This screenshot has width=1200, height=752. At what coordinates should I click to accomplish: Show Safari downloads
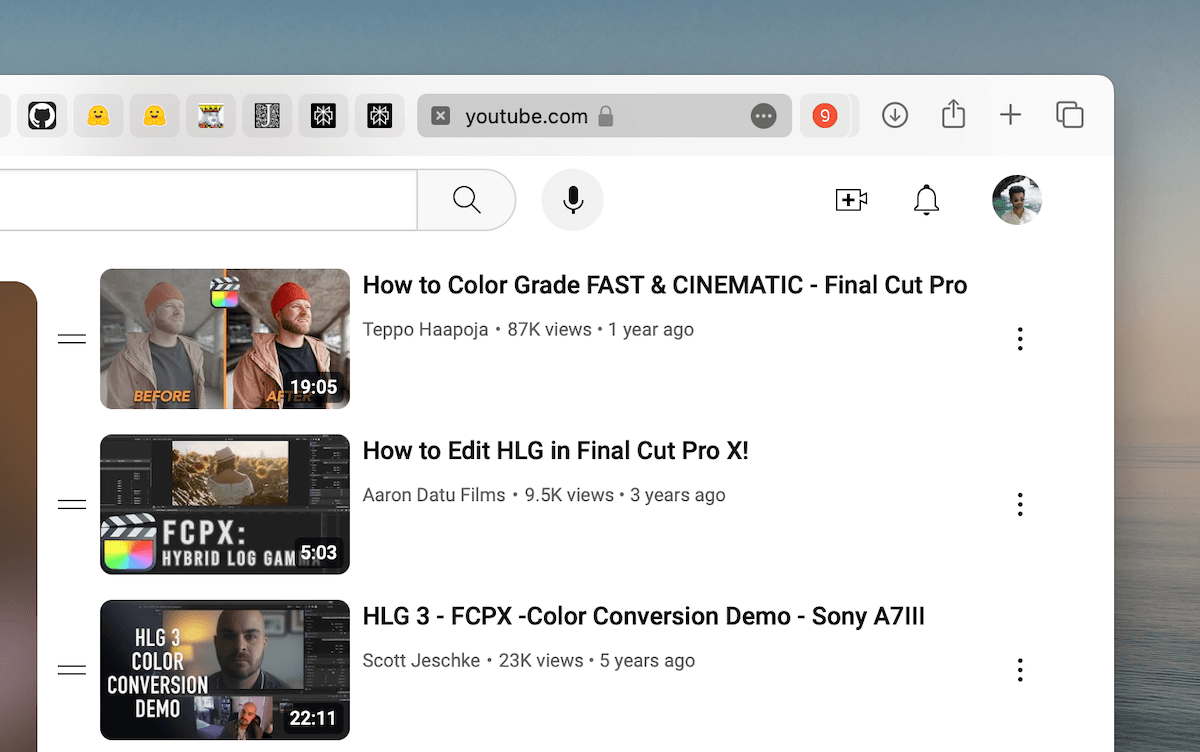(x=895, y=115)
